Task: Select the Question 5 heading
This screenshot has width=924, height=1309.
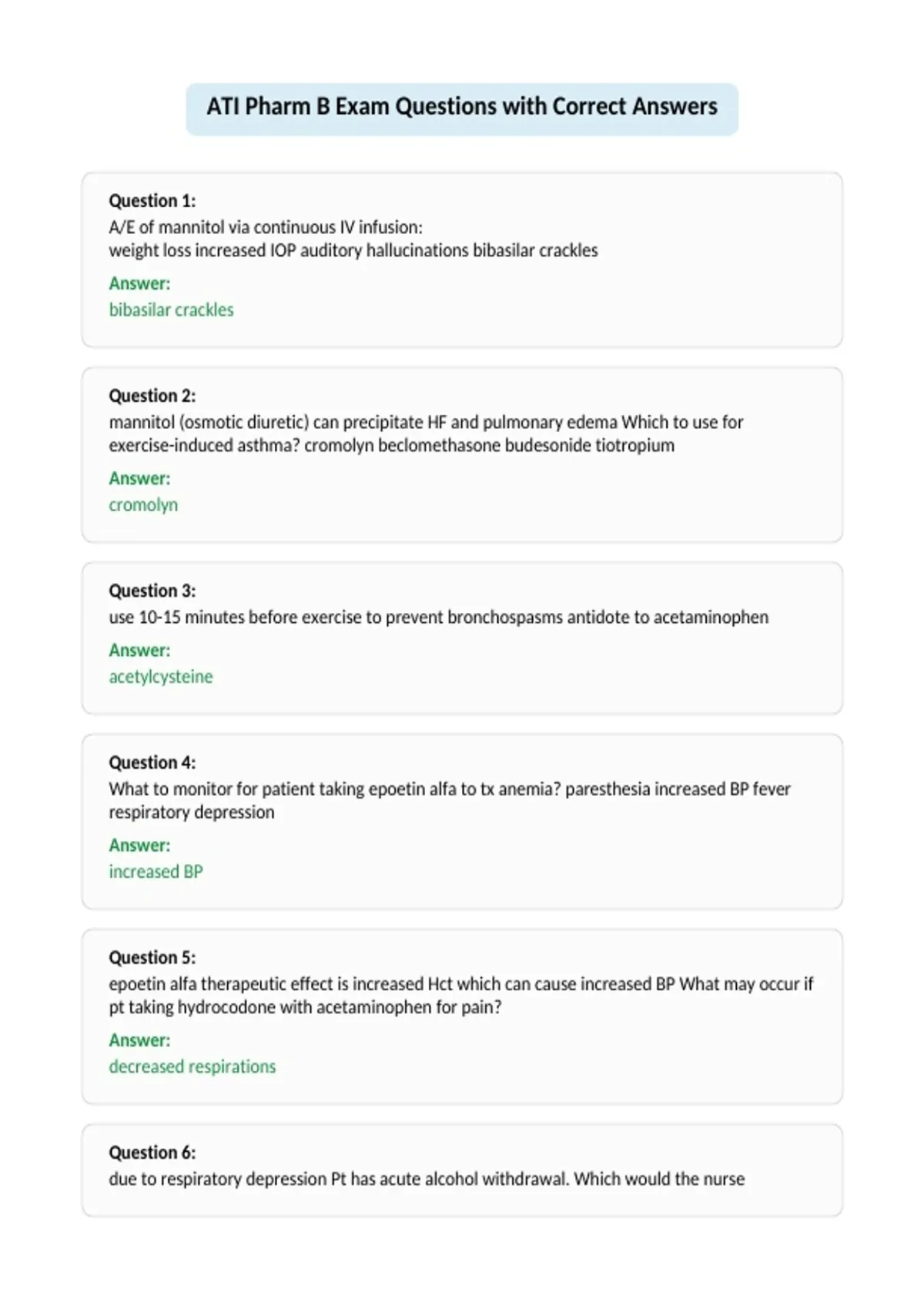Action: (x=152, y=957)
